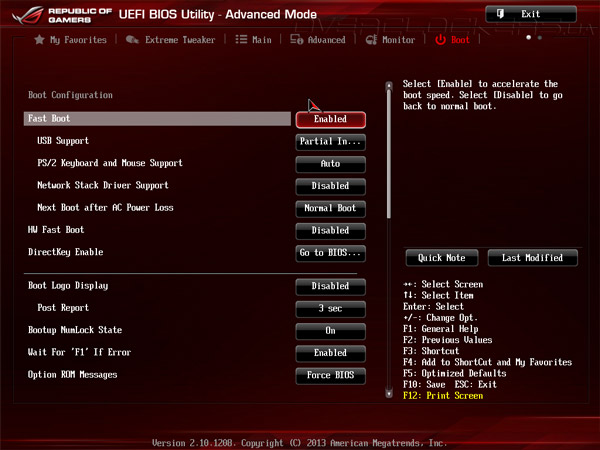This screenshot has width=600, height=450.
Task: Click the F5: Optimized Defaults hint
Action: point(455,373)
